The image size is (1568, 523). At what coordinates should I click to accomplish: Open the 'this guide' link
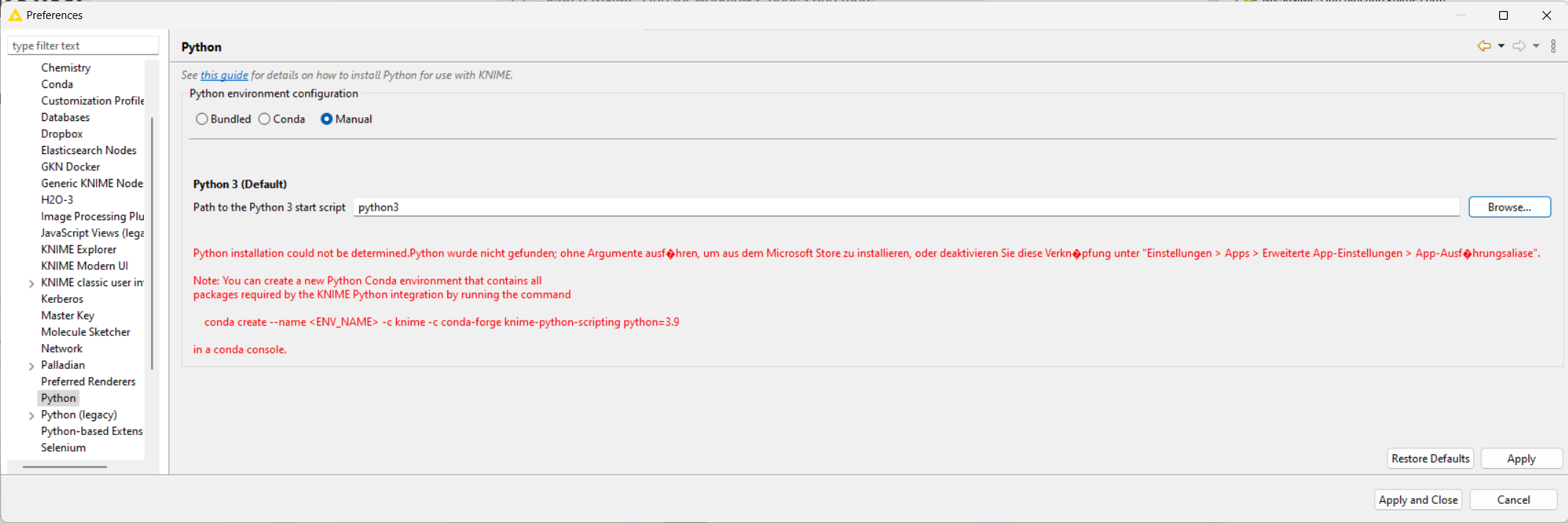224,75
